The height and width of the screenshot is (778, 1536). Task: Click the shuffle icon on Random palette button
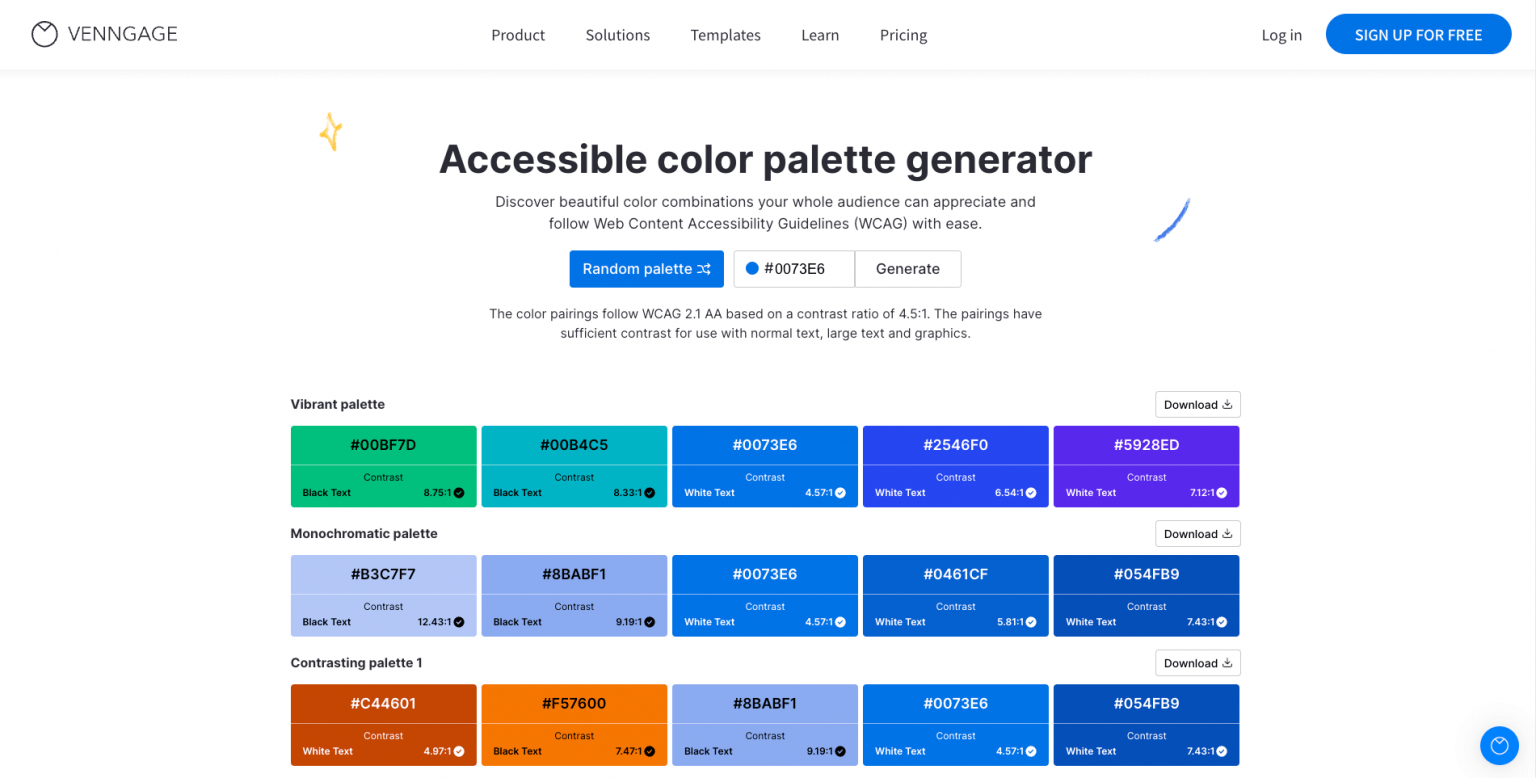703,268
